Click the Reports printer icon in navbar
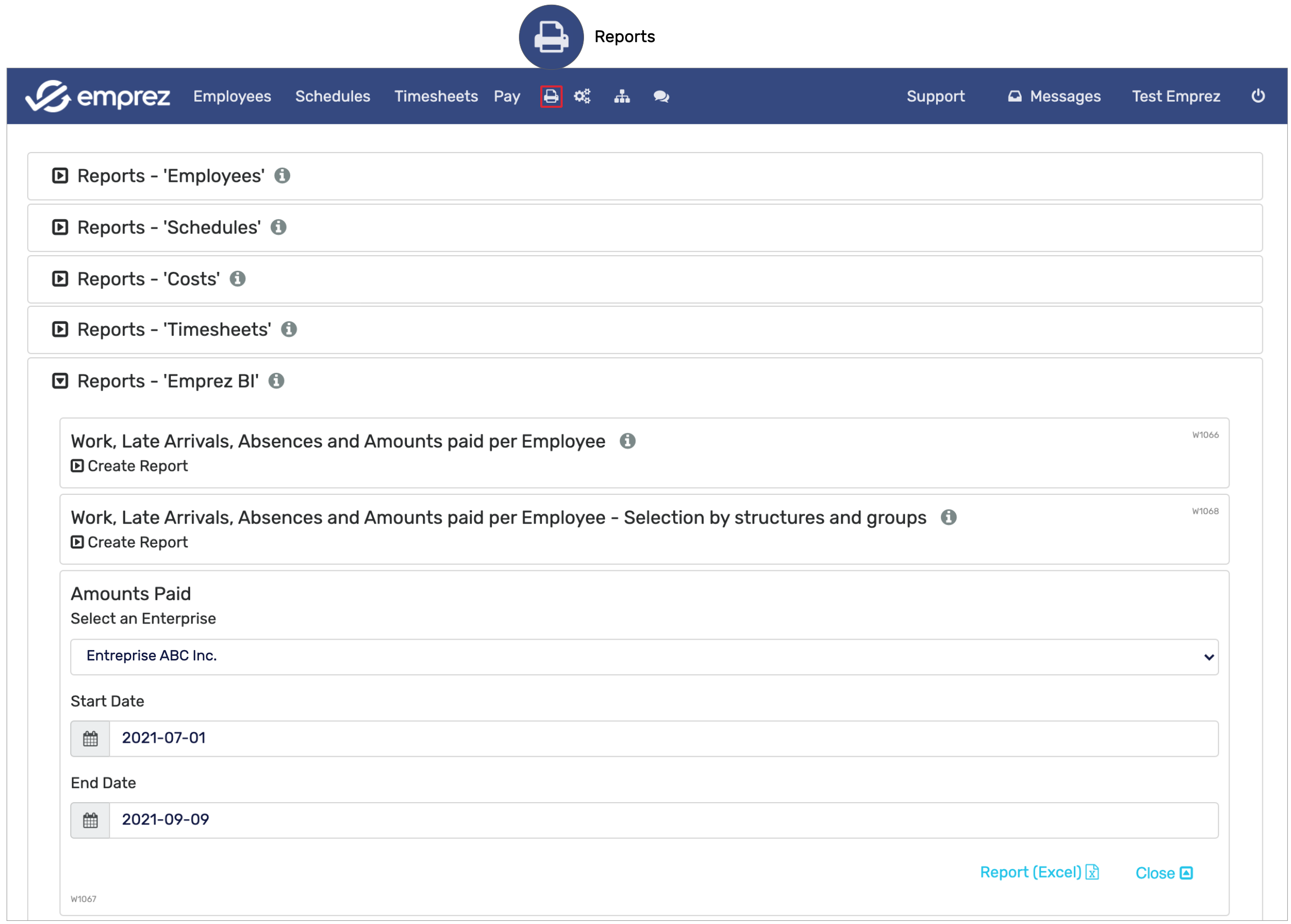 [551, 96]
